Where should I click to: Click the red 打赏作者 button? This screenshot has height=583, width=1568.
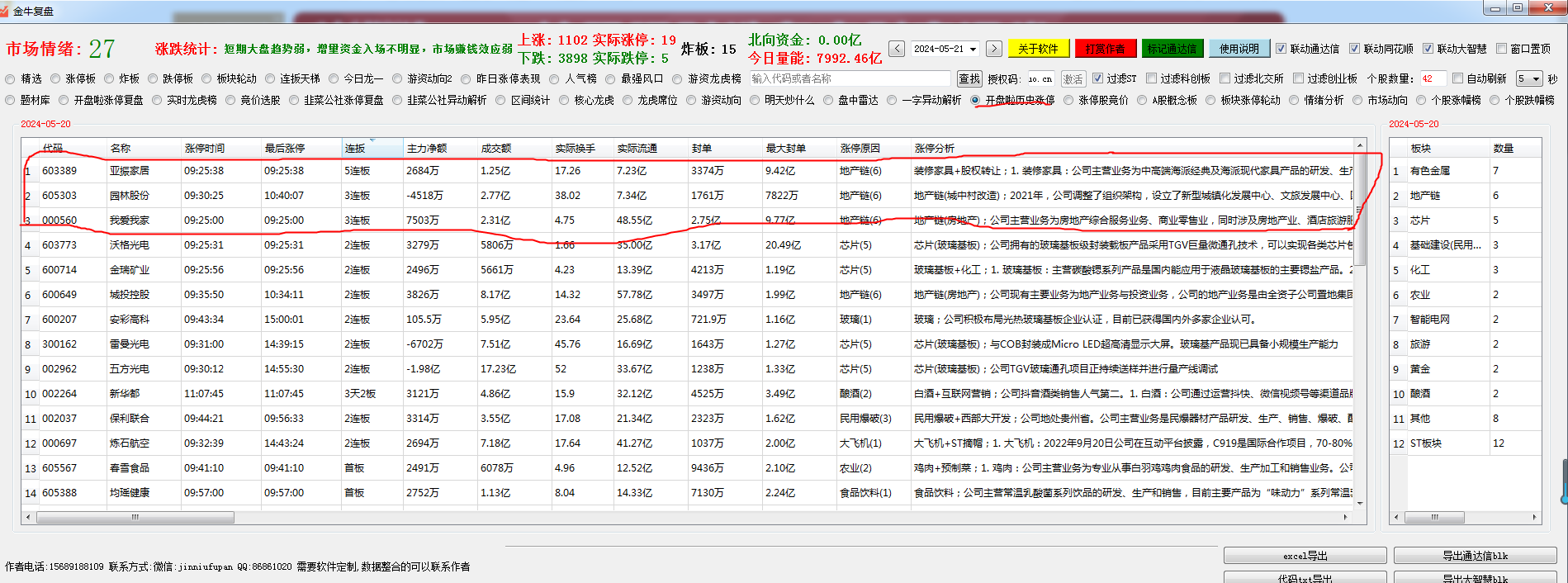click(1105, 49)
